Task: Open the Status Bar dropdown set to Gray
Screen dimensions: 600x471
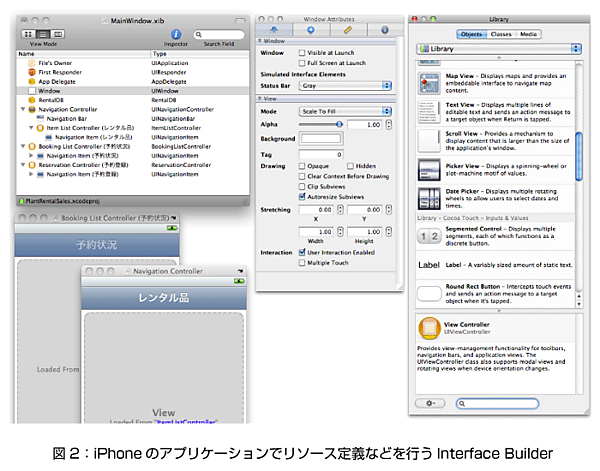Action: coord(345,86)
